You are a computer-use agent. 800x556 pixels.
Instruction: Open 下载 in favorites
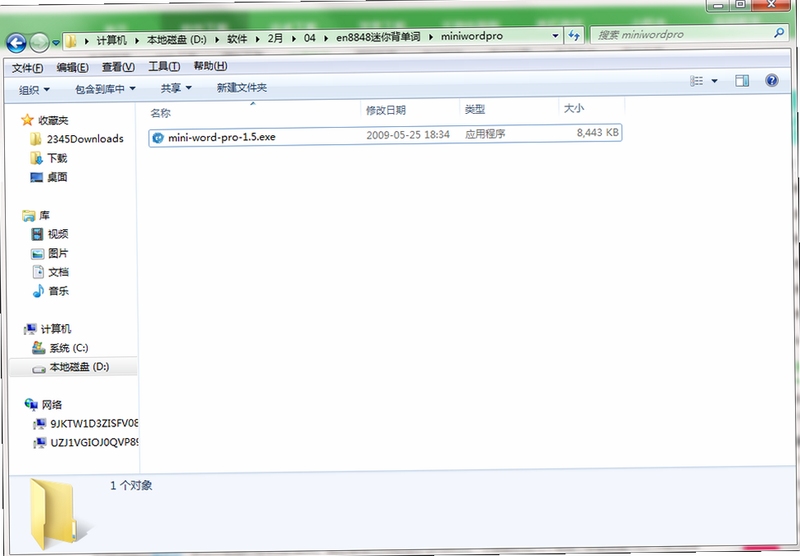tap(57, 158)
